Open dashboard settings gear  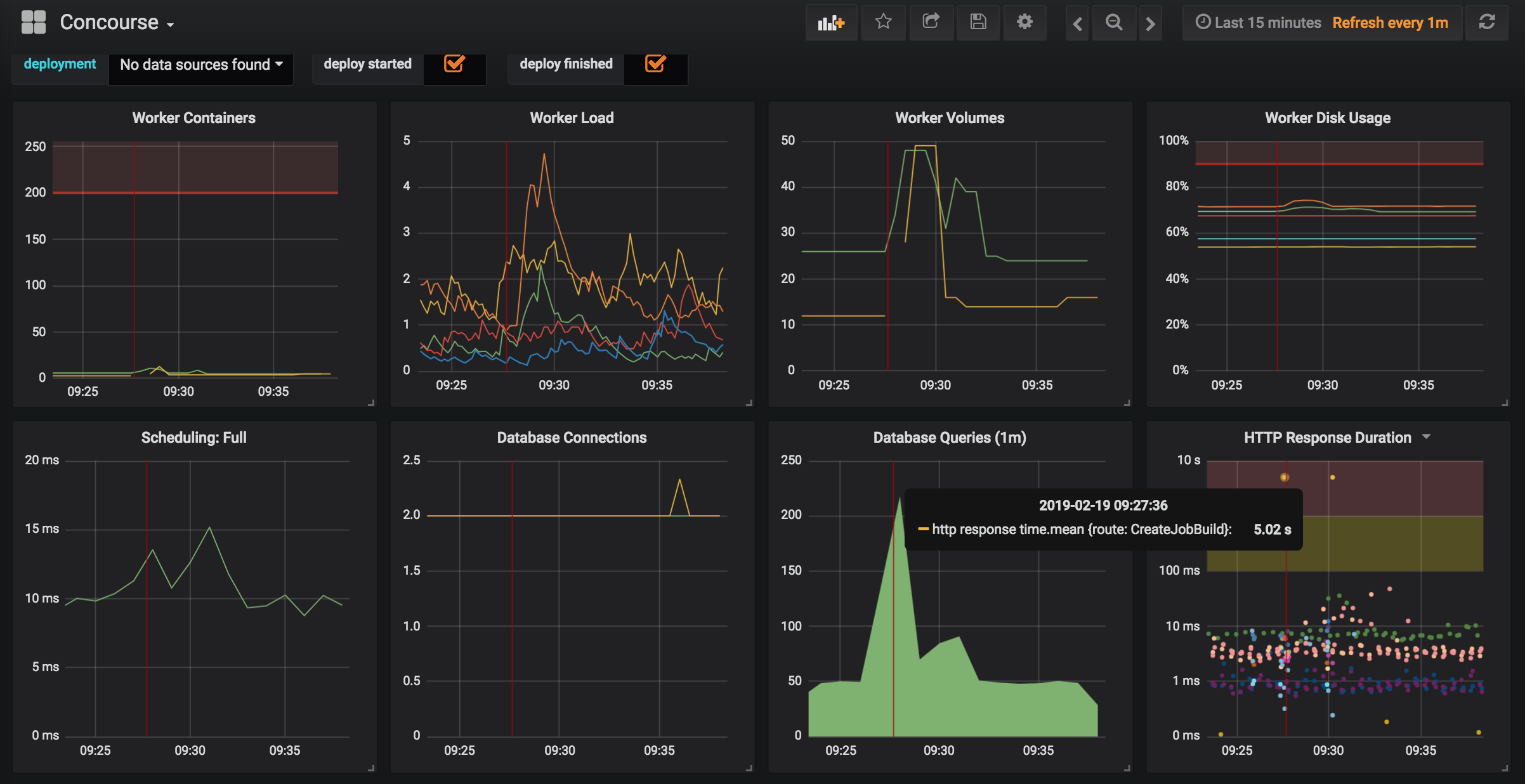coord(1024,22)
